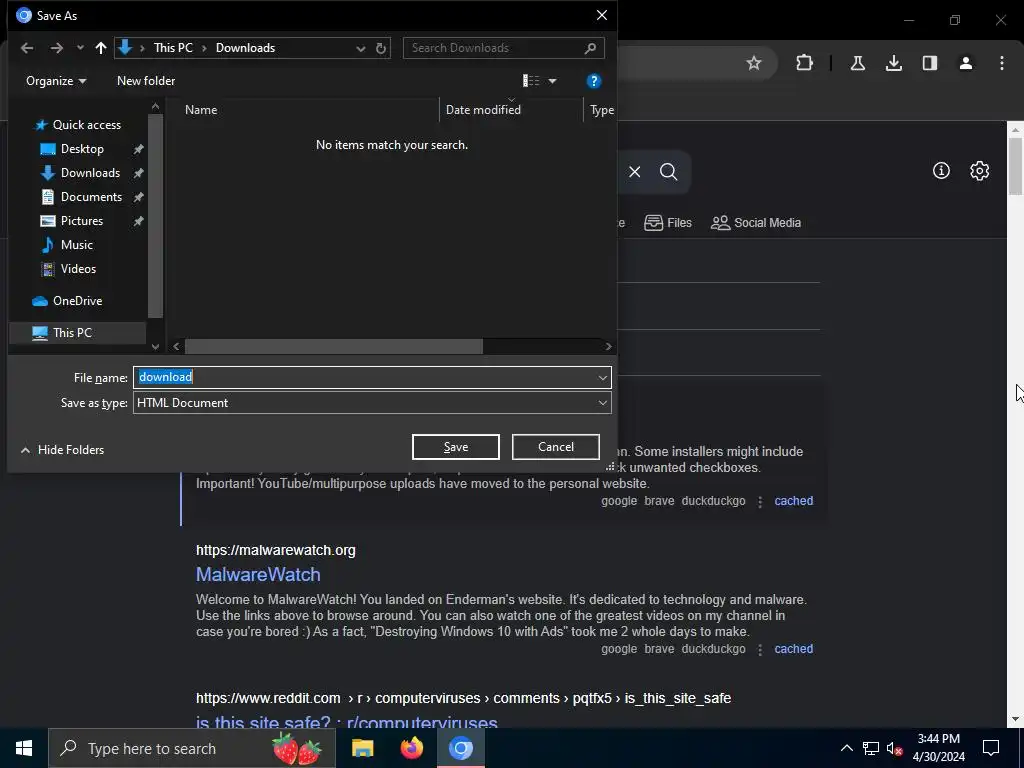The height and width of the screenshot is (768, 1024).
Task: Open the page info circle icon
Action: pos(940,170)
